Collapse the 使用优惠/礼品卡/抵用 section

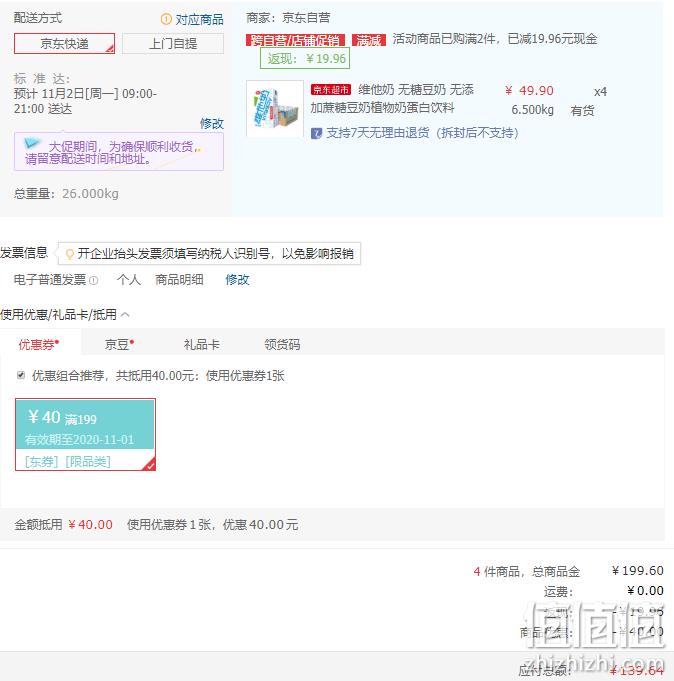[126, 314]
